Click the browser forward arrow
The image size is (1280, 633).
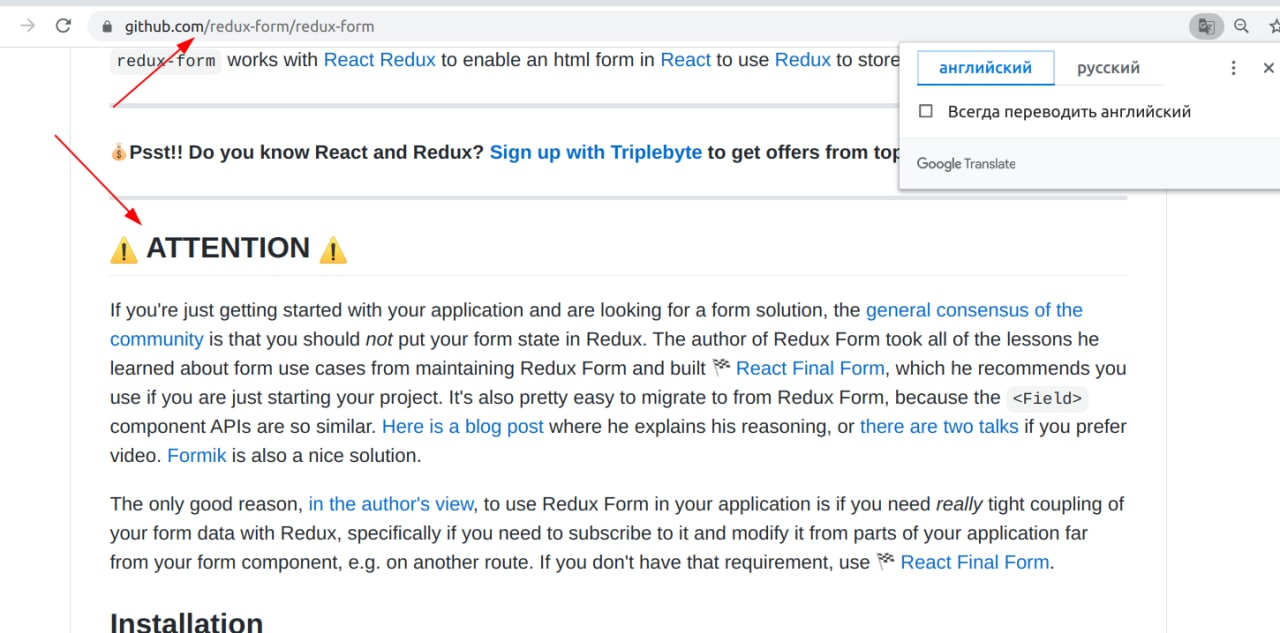[x=28, y=26]
